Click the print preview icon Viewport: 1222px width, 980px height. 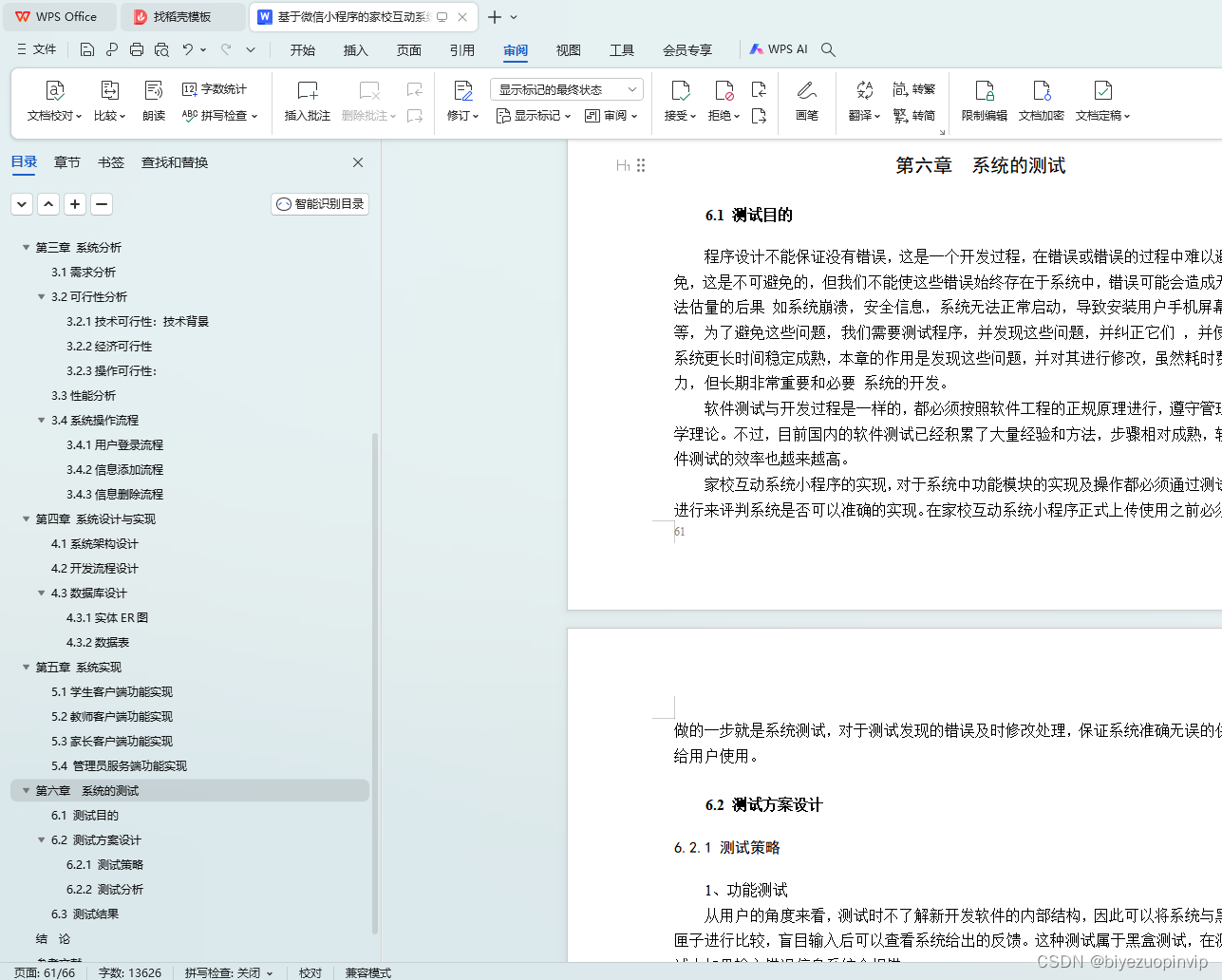pyautogui.click(x=161, y=49)
